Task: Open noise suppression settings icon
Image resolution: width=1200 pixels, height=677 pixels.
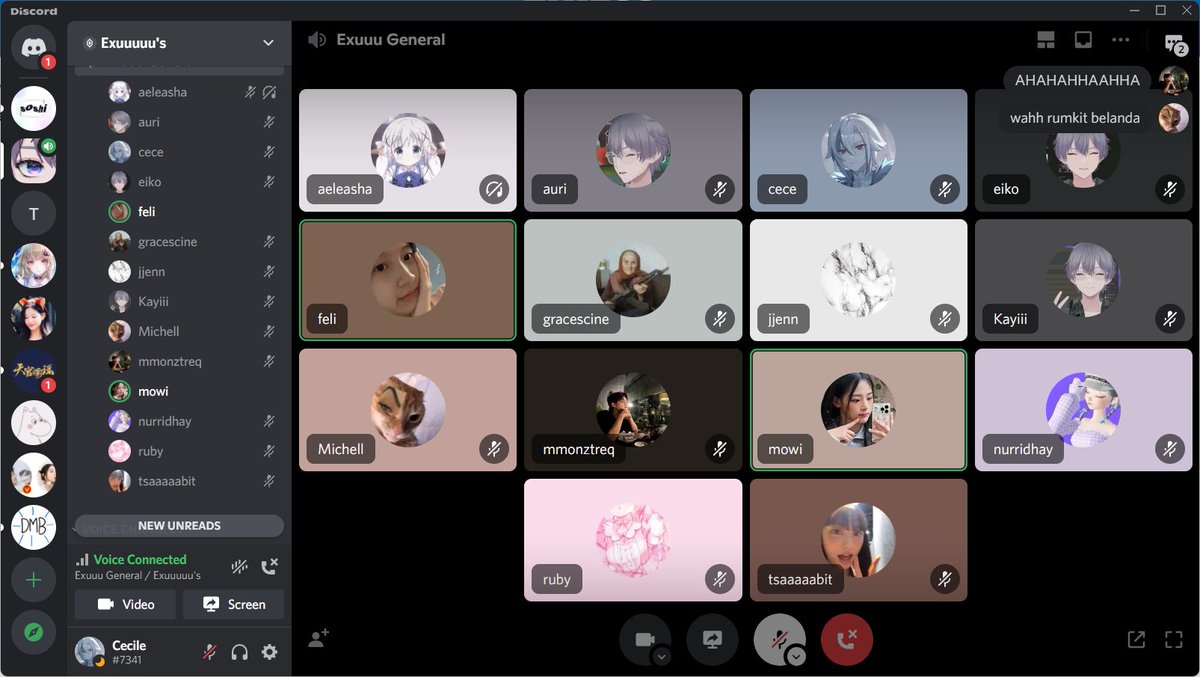Action: (x=239, y=567)
